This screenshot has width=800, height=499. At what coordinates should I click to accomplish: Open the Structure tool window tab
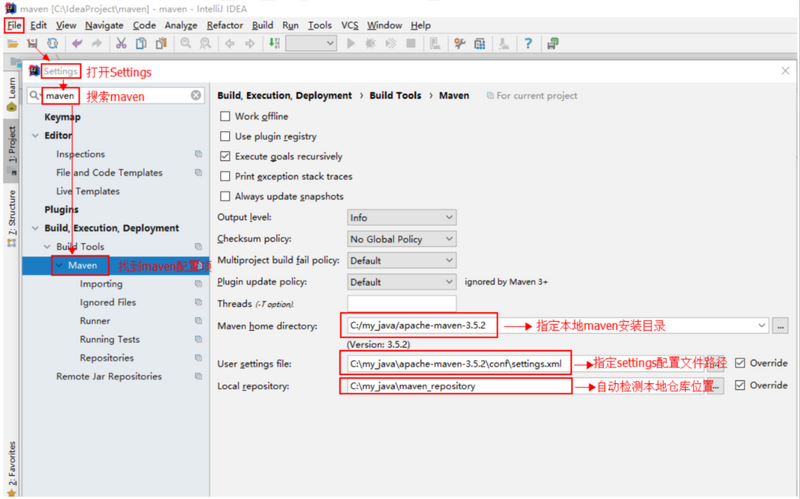click(x=11, y=219)
